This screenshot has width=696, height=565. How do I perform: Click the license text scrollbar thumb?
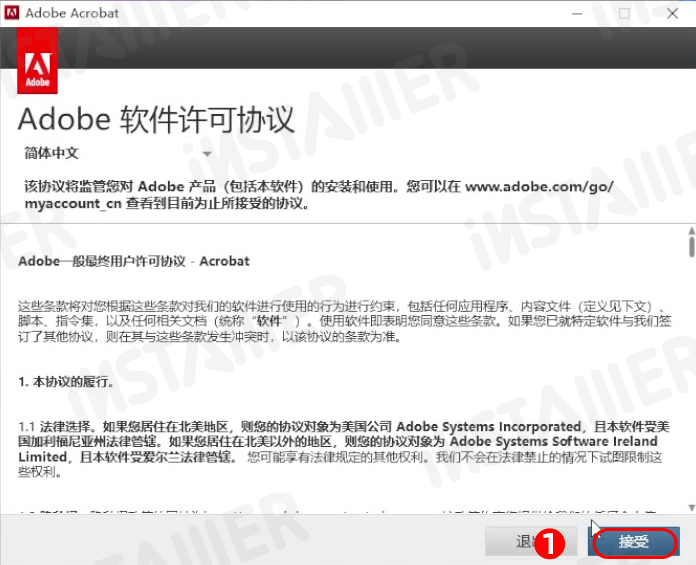[692, 247]
